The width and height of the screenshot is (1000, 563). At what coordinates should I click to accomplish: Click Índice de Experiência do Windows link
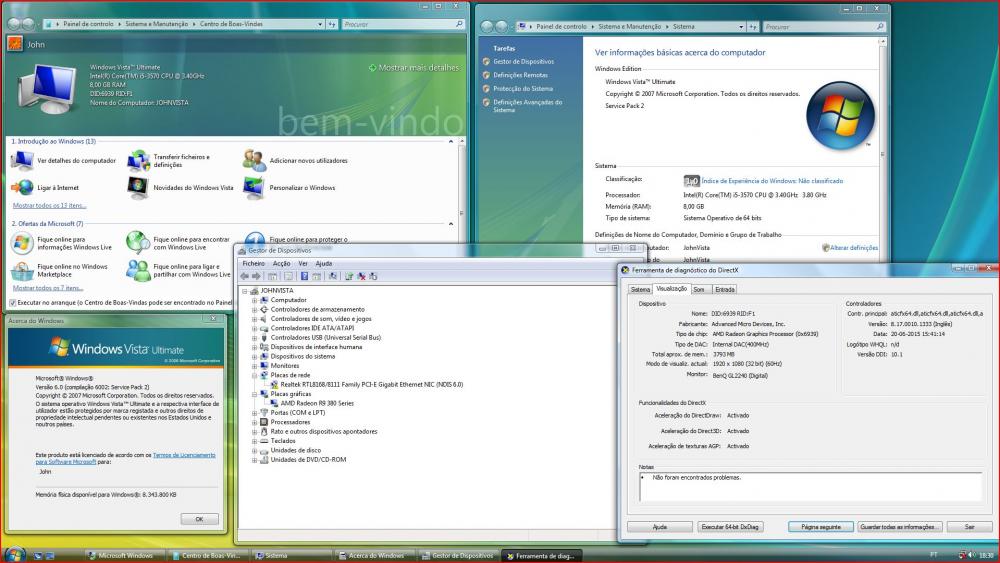[x=772, y=181]
